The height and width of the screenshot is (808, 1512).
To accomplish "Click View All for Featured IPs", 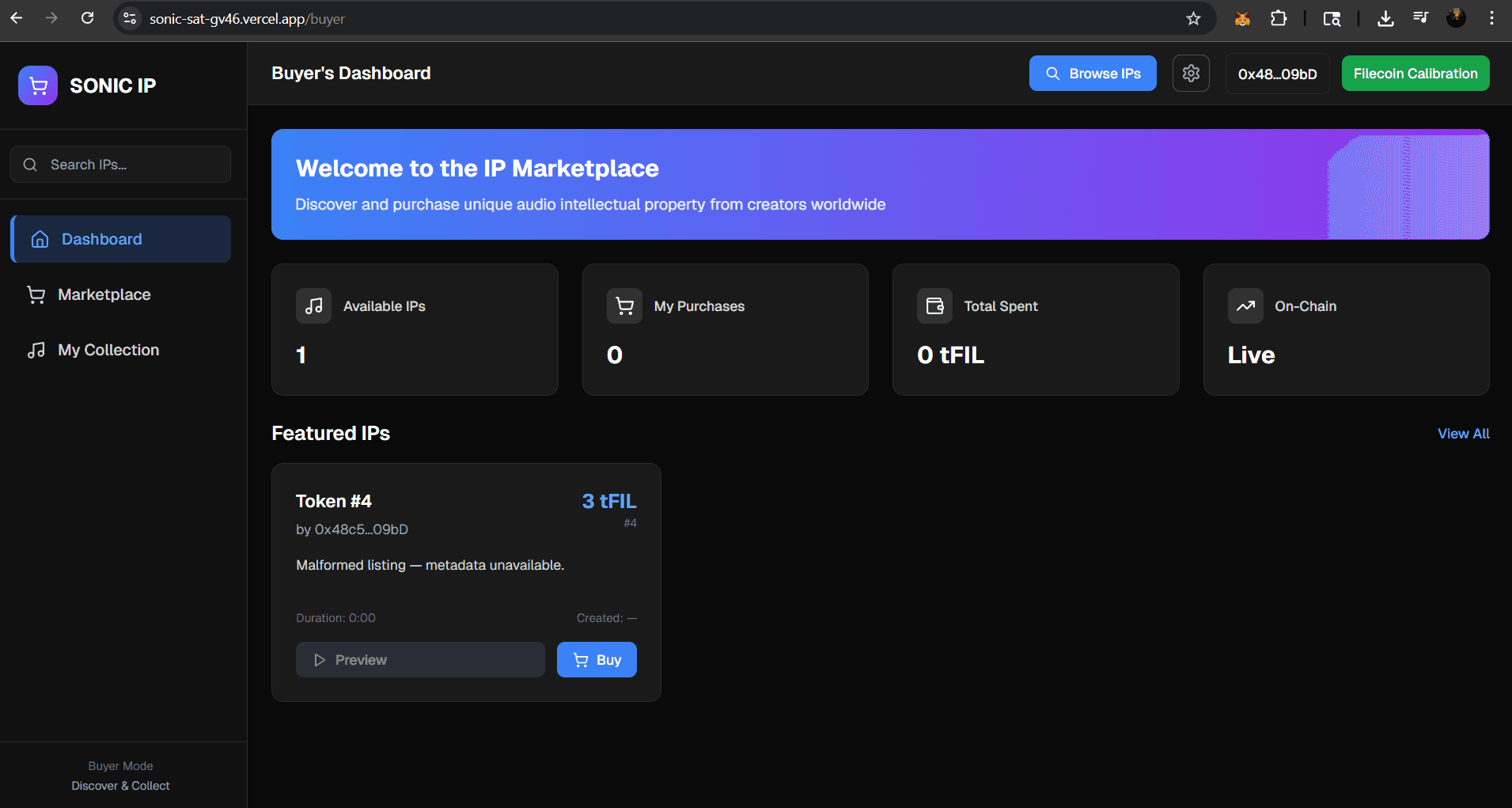I will (1463, 434).
